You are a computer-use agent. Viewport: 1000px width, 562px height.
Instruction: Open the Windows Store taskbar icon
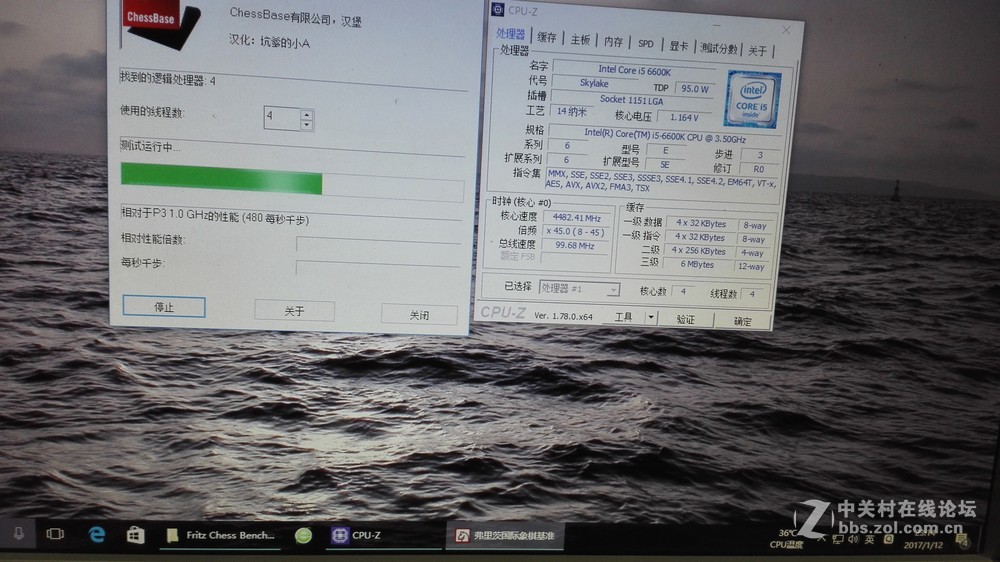pos(135,535)
